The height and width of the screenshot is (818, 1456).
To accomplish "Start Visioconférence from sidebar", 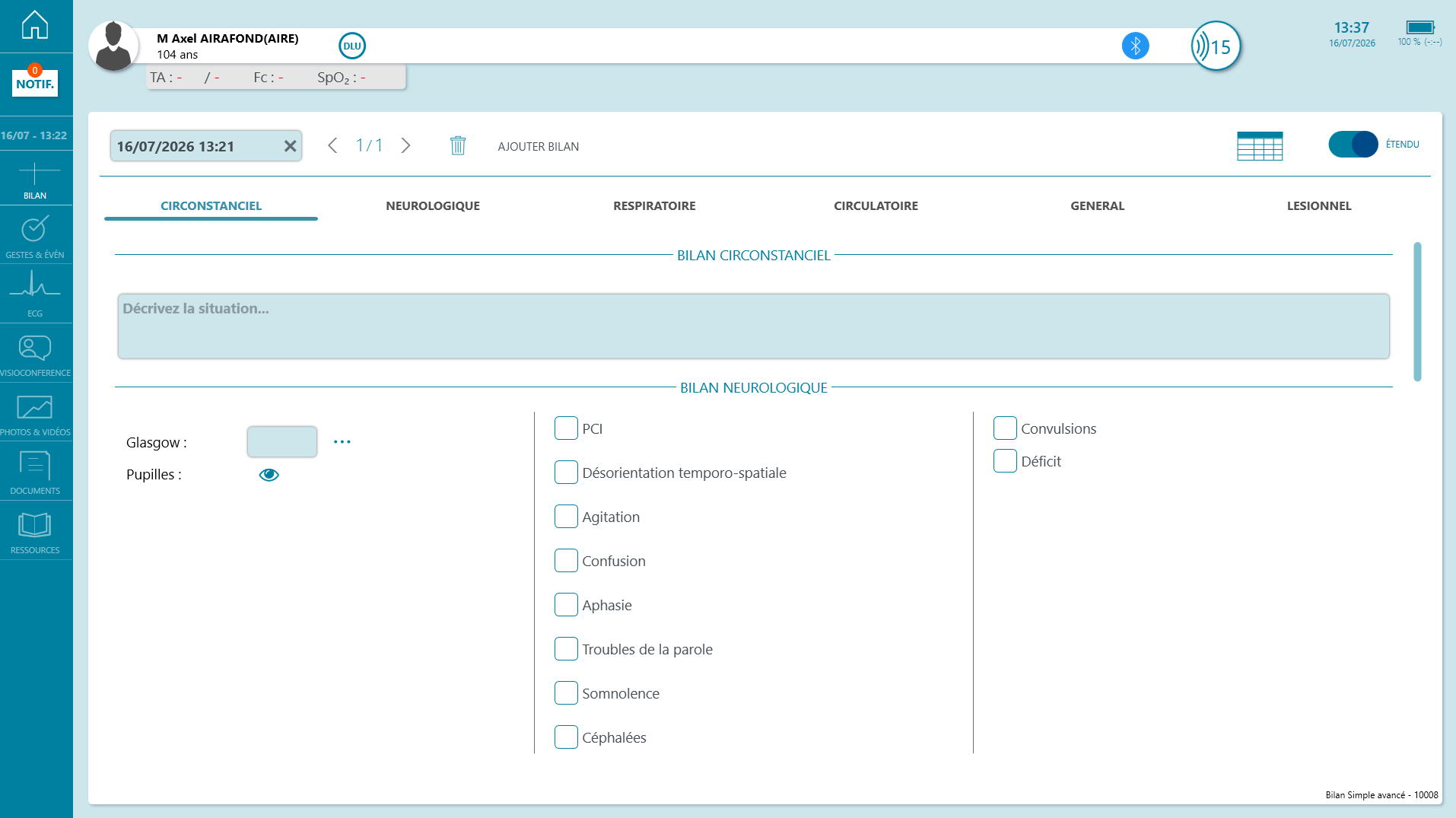I will click(35, 355).
